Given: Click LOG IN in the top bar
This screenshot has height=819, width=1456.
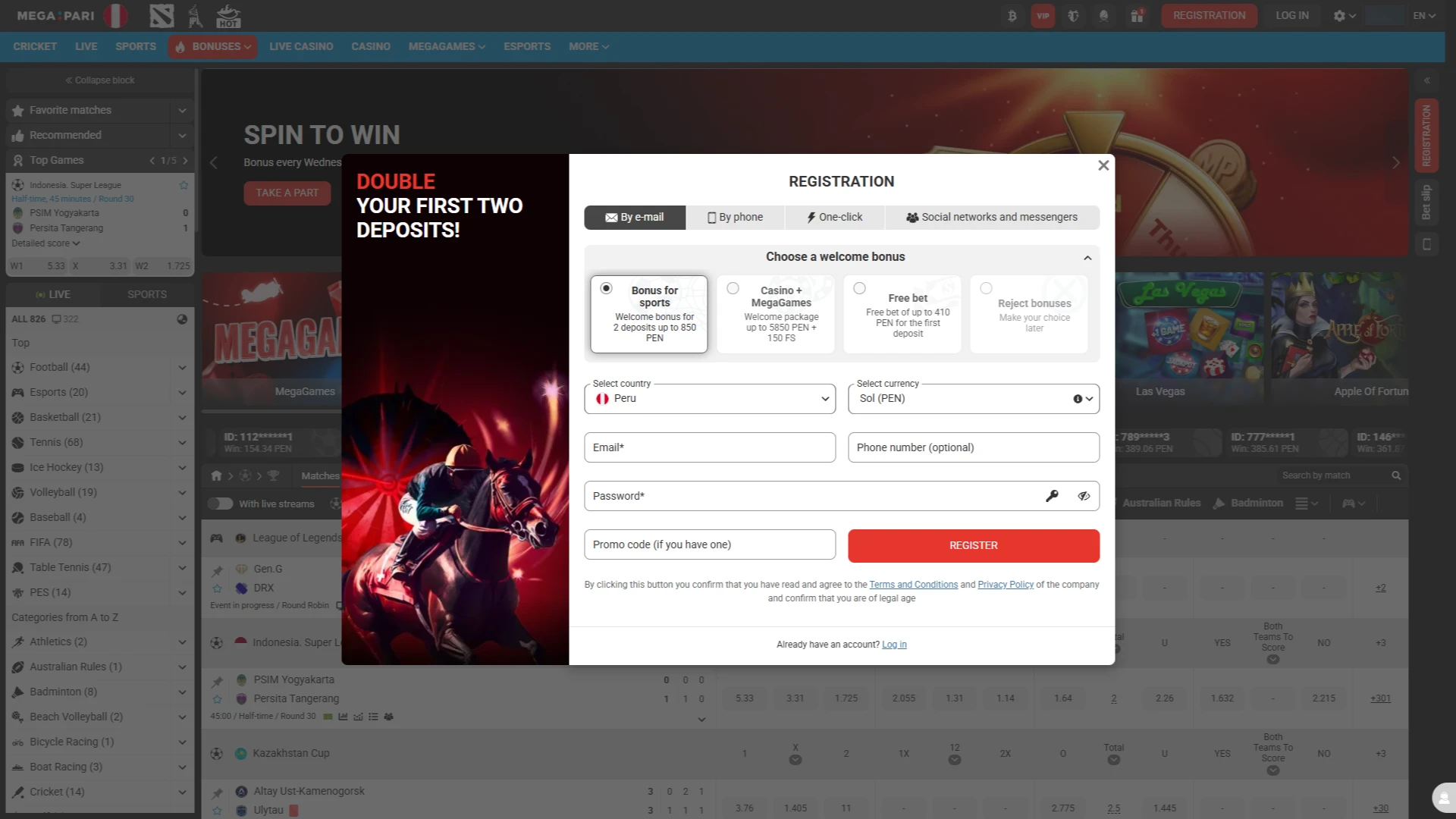Looking at the screenshot, I should 1292,16.
